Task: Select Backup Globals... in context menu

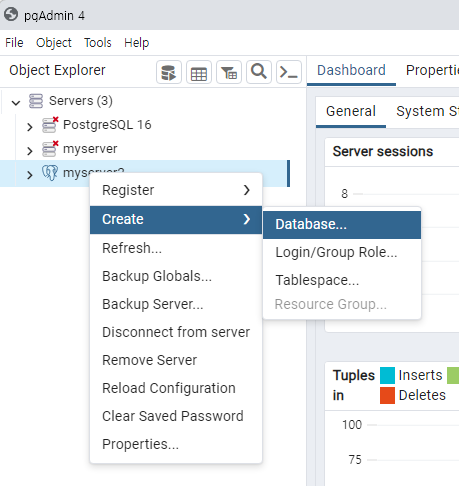Action: (x=176, y=276)
